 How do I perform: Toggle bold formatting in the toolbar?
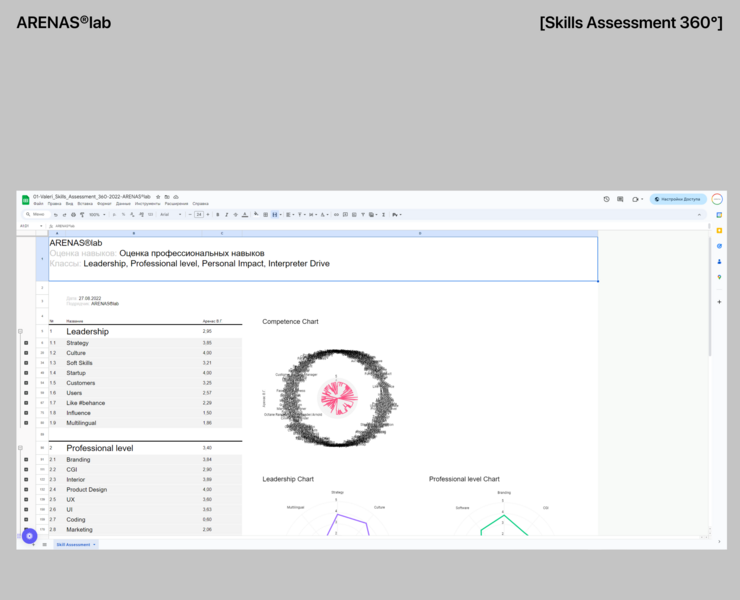(217, 214)
